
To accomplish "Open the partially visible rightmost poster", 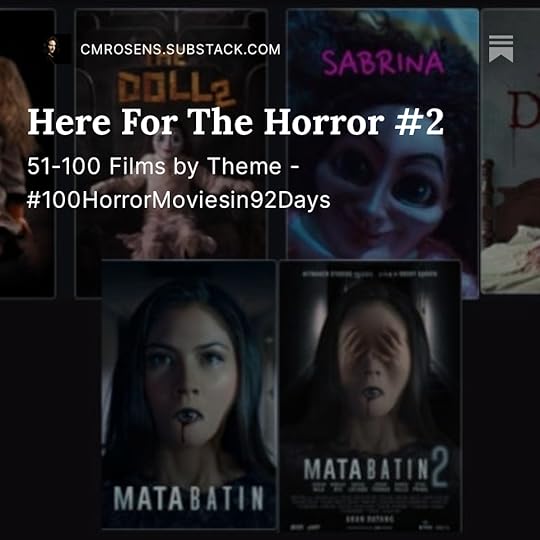I will click(510, 152).
